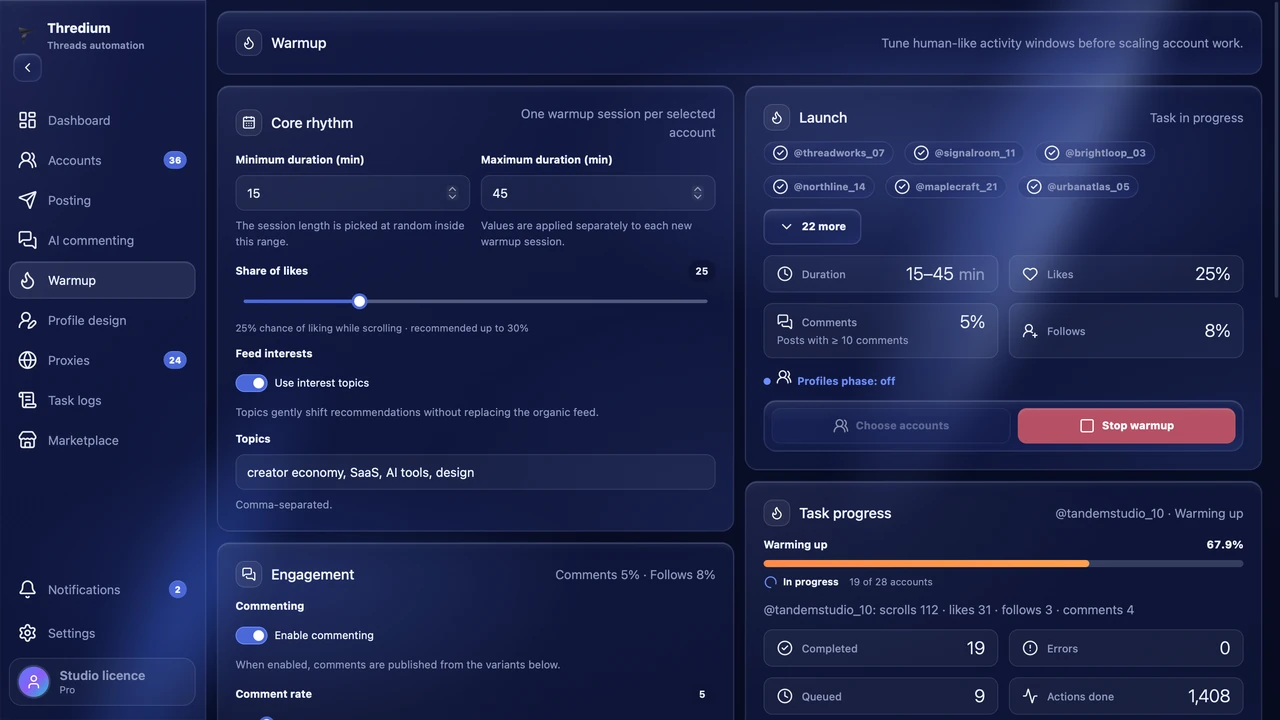
Task: Deselect the @threadworks_07 account chip
Action: (829, 153)
